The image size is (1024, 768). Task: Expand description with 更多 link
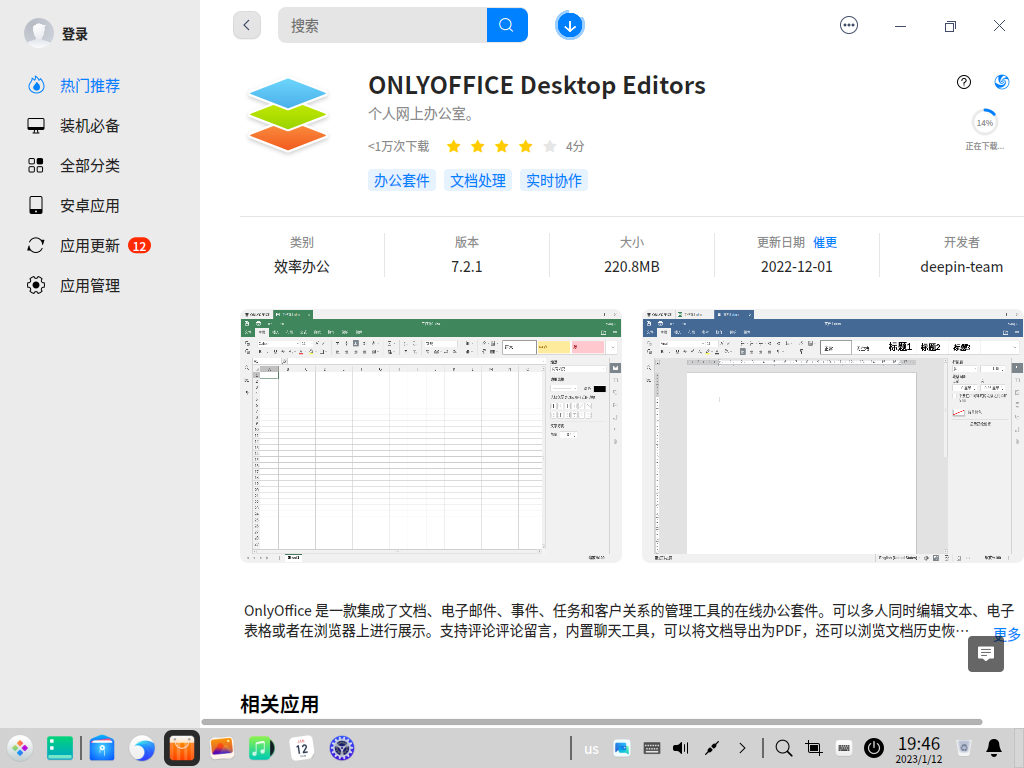(1006, 633)
